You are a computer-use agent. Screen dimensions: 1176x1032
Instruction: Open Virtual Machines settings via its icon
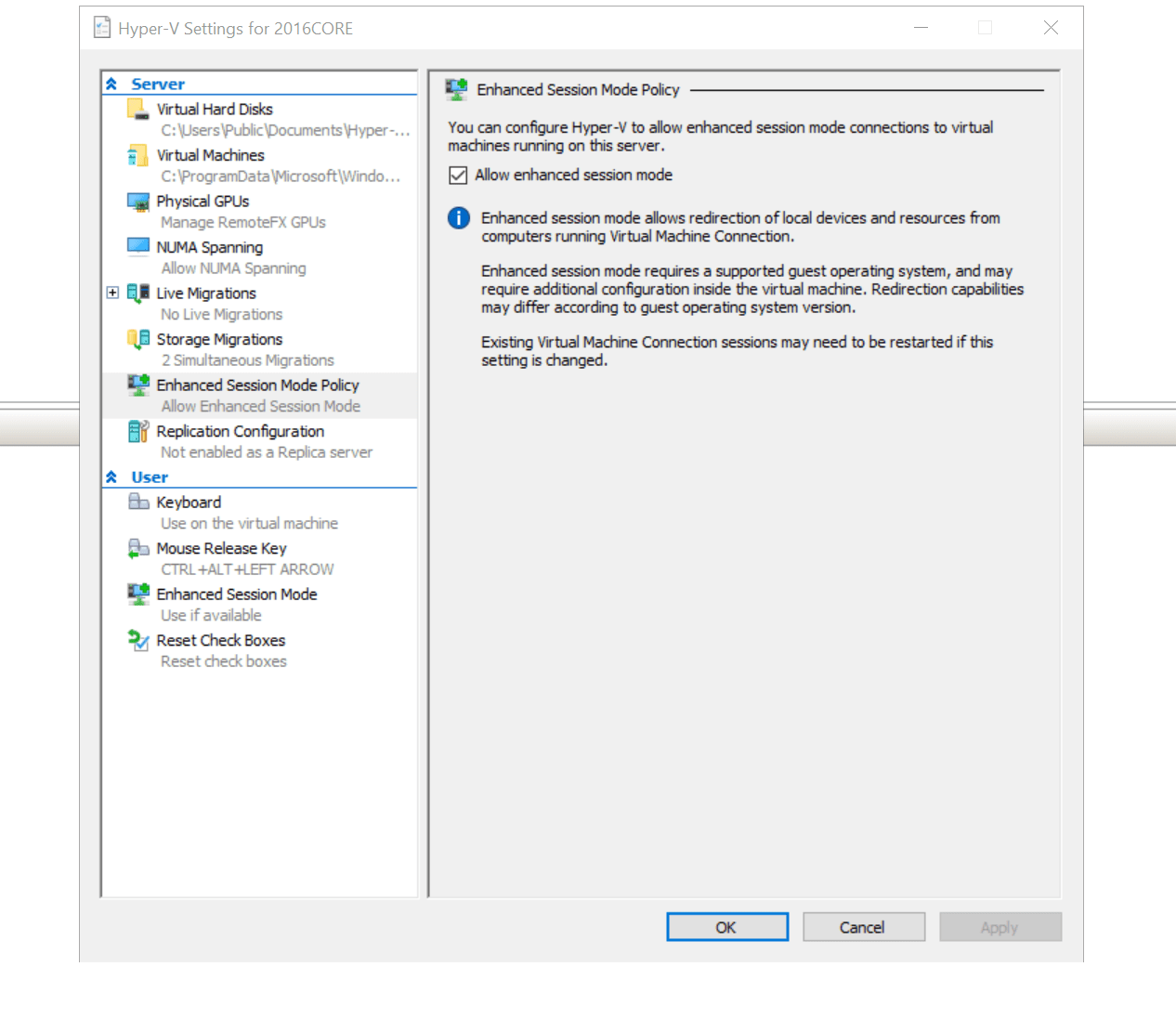(137, 155)
